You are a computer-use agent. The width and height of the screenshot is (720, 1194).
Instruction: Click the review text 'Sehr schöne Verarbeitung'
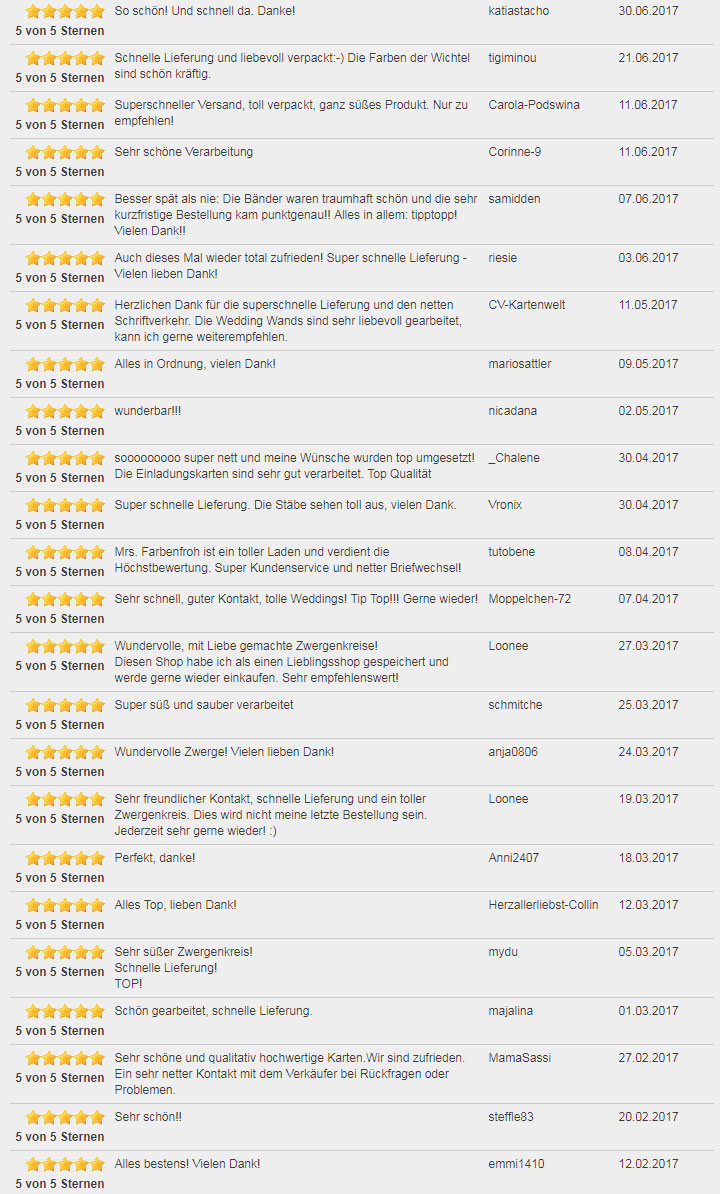pos(183,152)
